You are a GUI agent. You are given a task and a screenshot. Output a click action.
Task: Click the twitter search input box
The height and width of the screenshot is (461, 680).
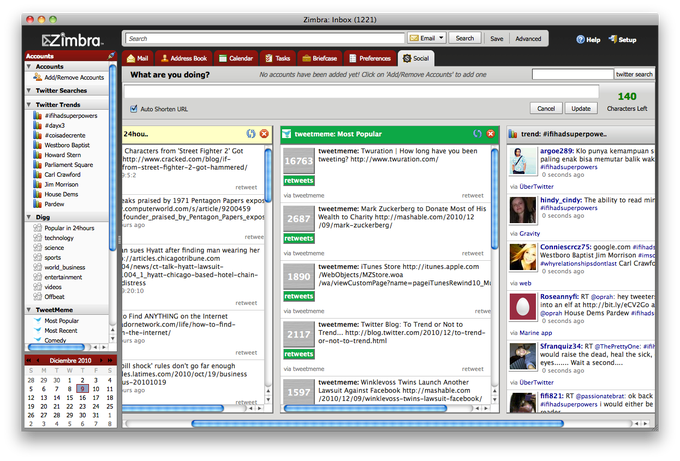(572, 74)
